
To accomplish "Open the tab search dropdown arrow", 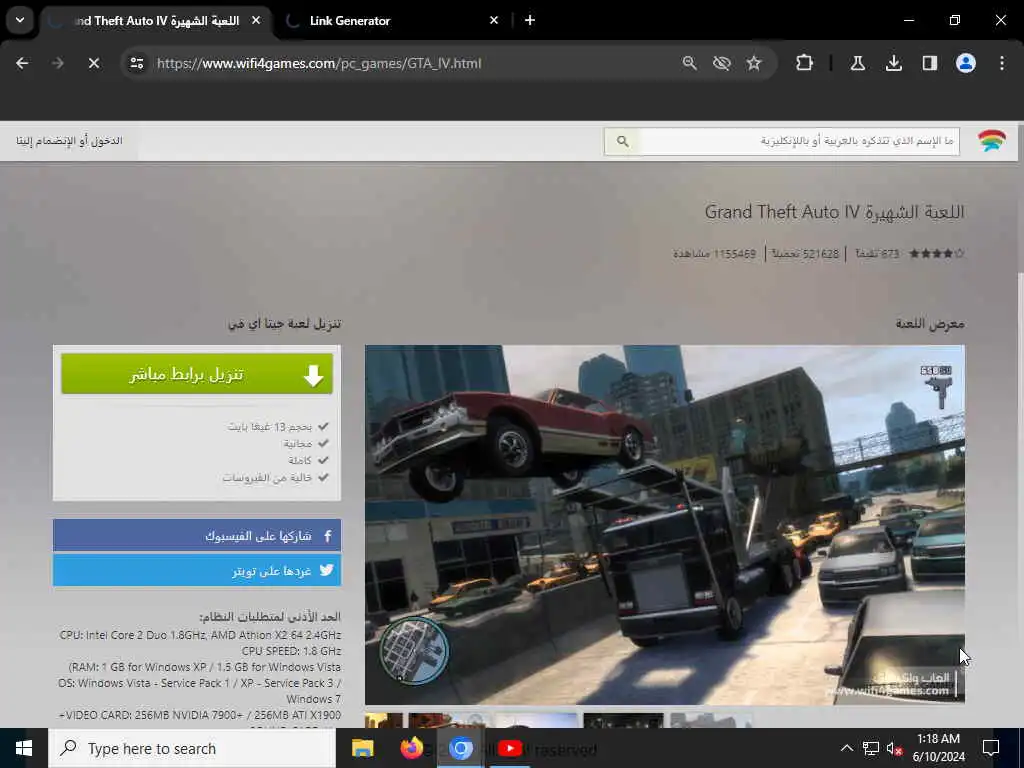I will [x=20, y=20].
